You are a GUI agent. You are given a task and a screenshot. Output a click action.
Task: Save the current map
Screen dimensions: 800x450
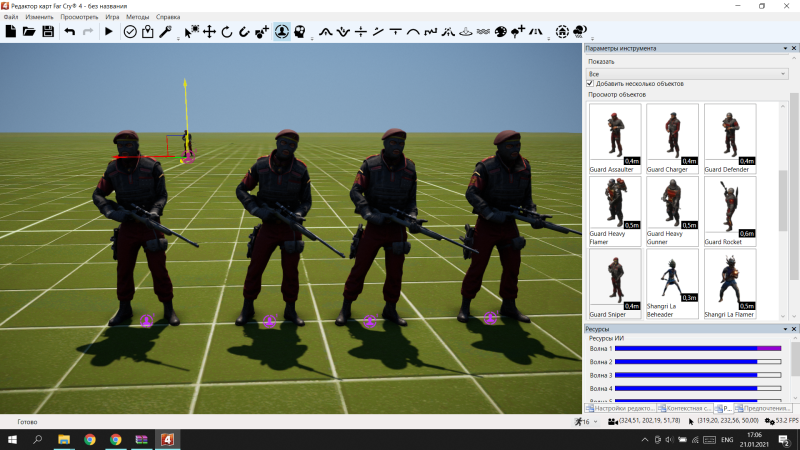click(48, 32)
